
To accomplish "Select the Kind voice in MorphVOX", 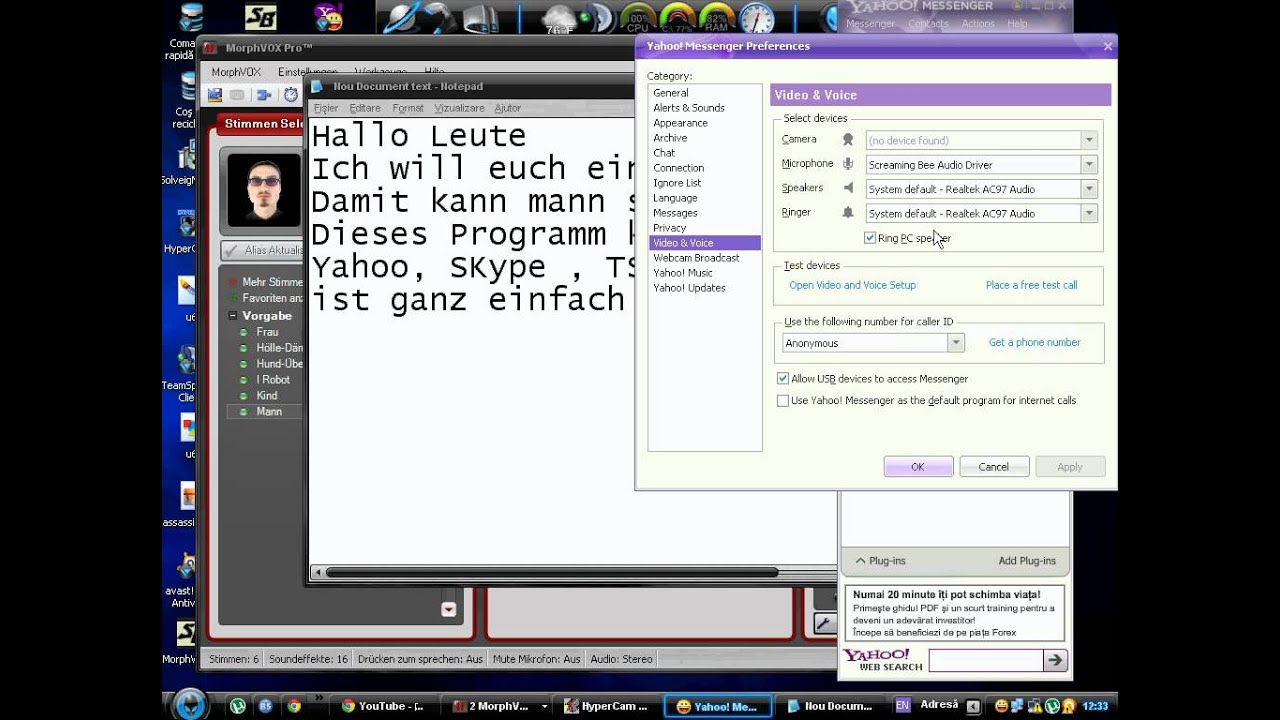I will pos(266,396).
